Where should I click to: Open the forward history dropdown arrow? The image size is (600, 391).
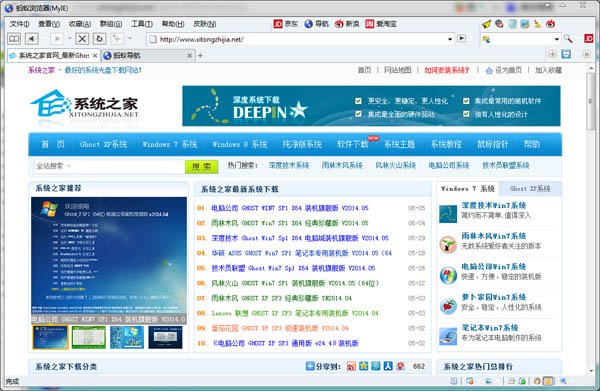(x=69, y=39)
